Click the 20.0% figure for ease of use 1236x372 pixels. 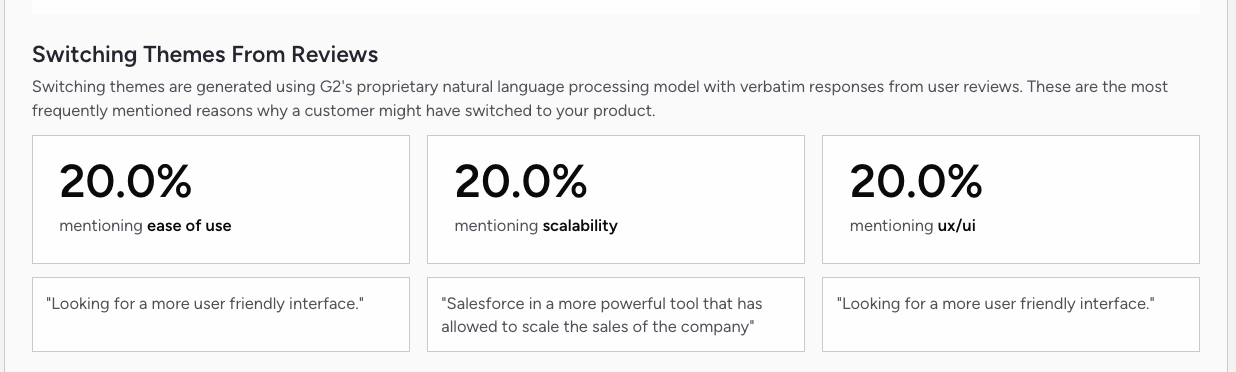125,182
